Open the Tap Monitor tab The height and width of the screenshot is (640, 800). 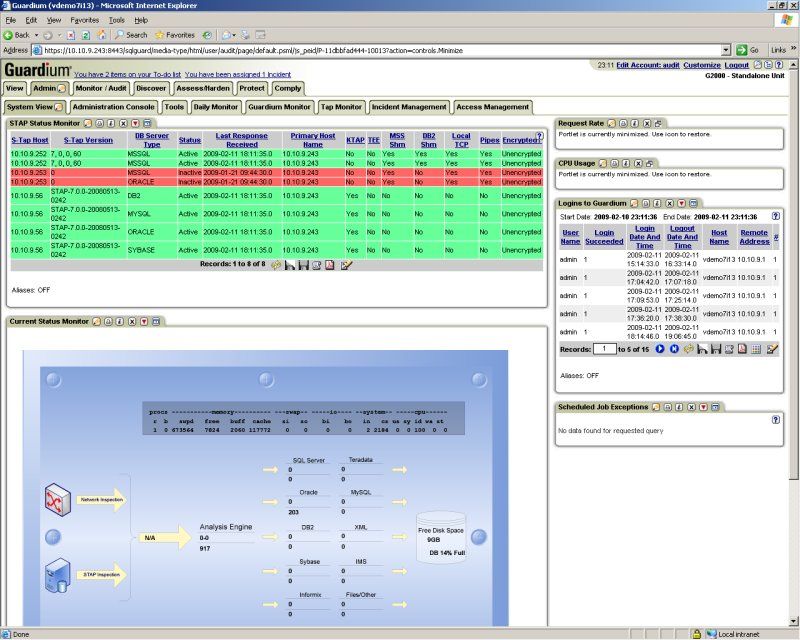click(x=341, y=107)
